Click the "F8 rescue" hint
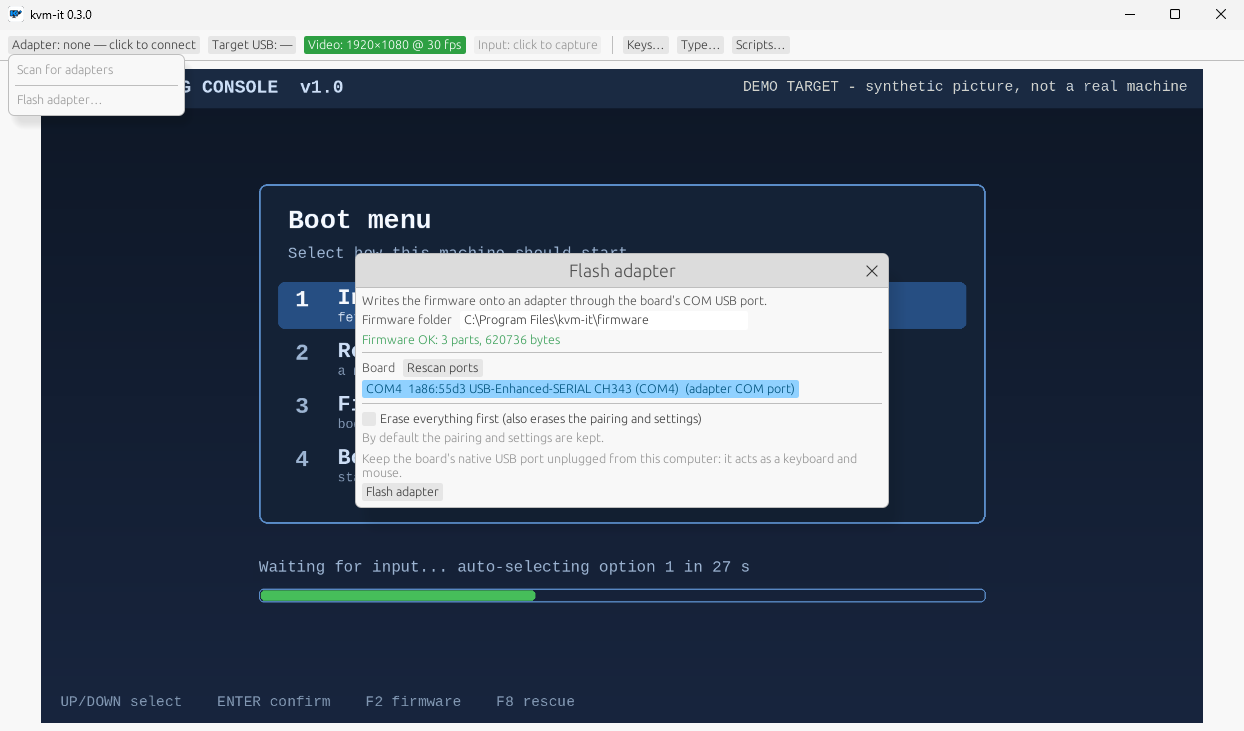The height and width of the screenshot is (731, 1244). click(535, 702)
